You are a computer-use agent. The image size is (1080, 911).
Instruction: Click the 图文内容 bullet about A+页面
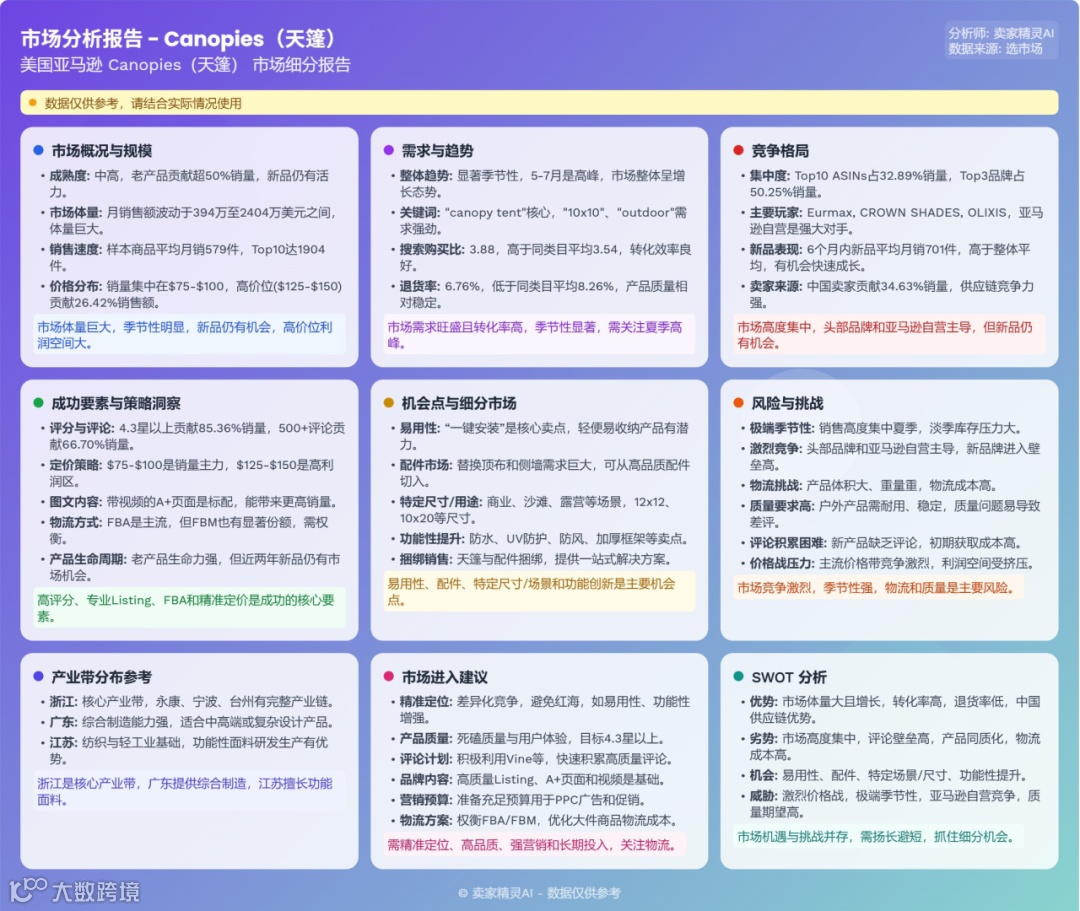tap(192, 502)
